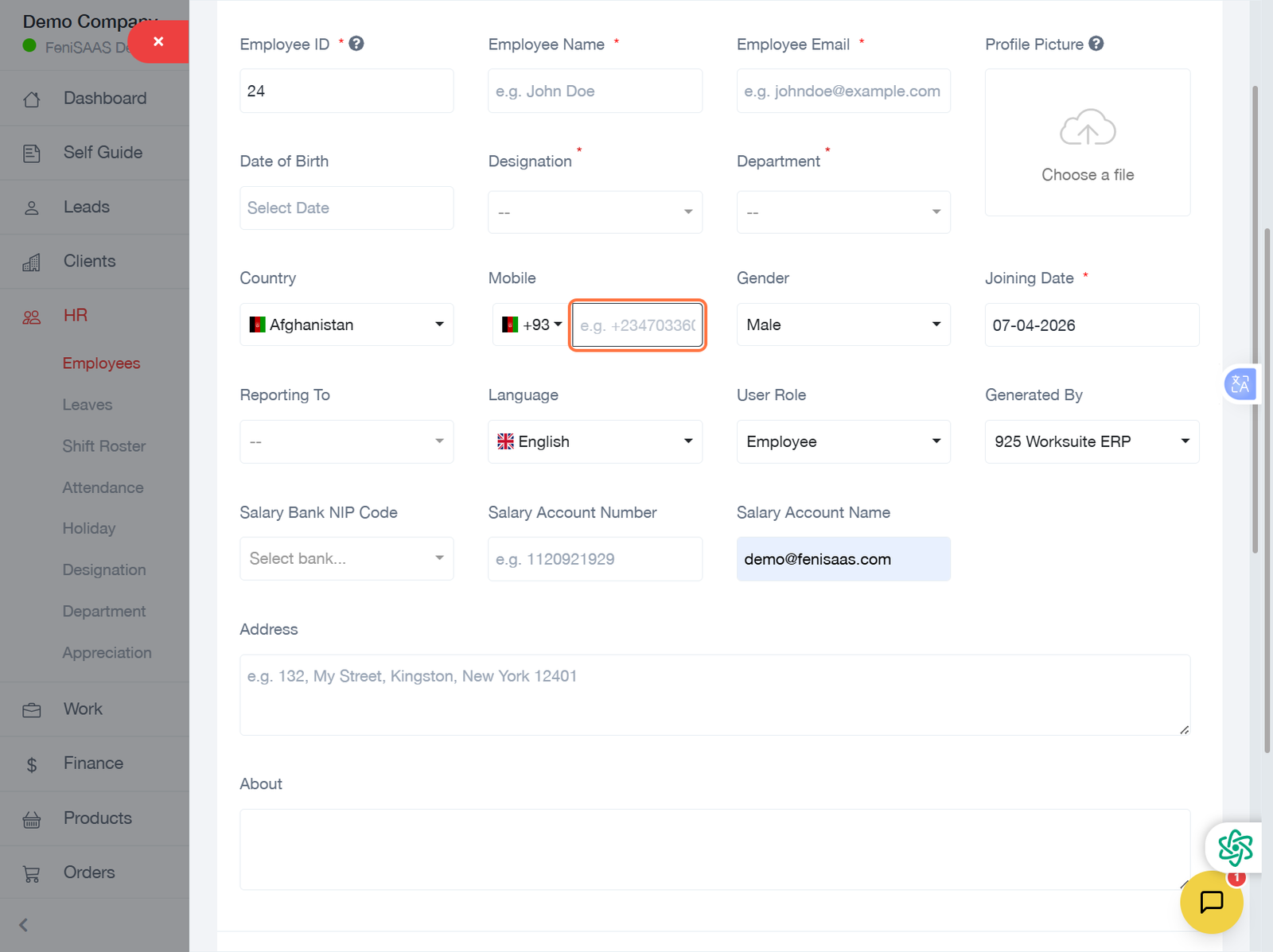Click the Joining Date field
Image resolution: width=1273 pixels, height=952 pixels.
tap(1091, 324)
